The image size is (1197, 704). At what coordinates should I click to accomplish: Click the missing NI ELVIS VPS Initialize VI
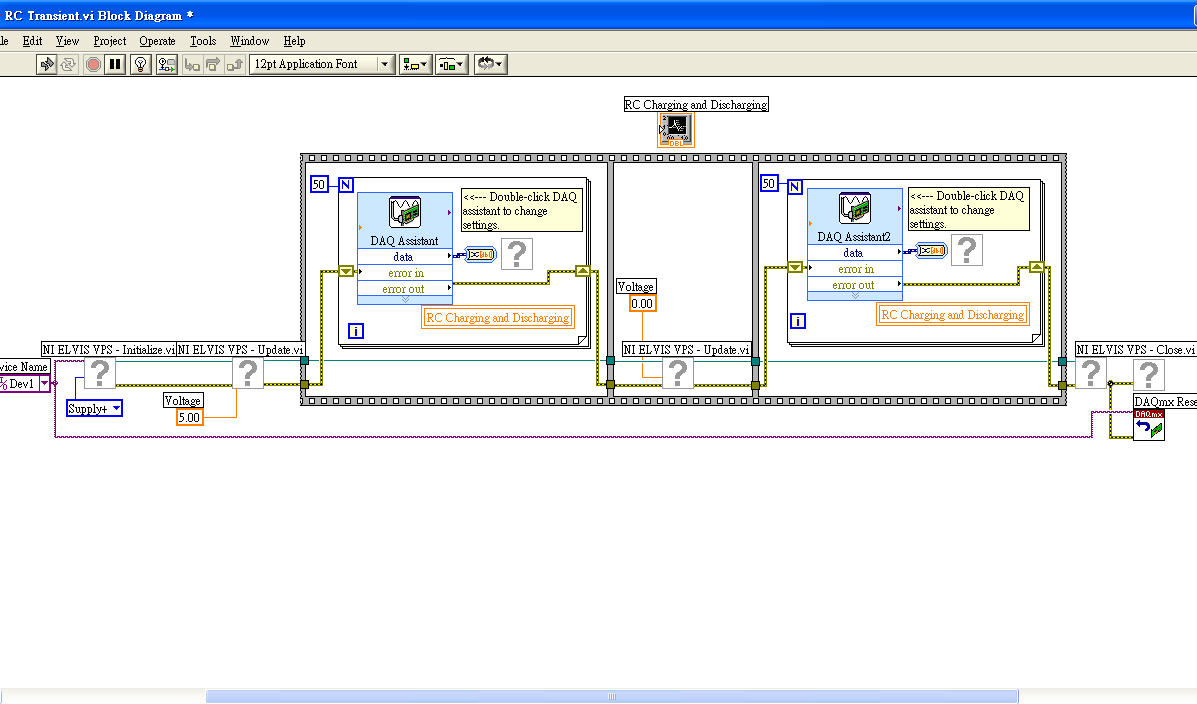coord(99,374)
